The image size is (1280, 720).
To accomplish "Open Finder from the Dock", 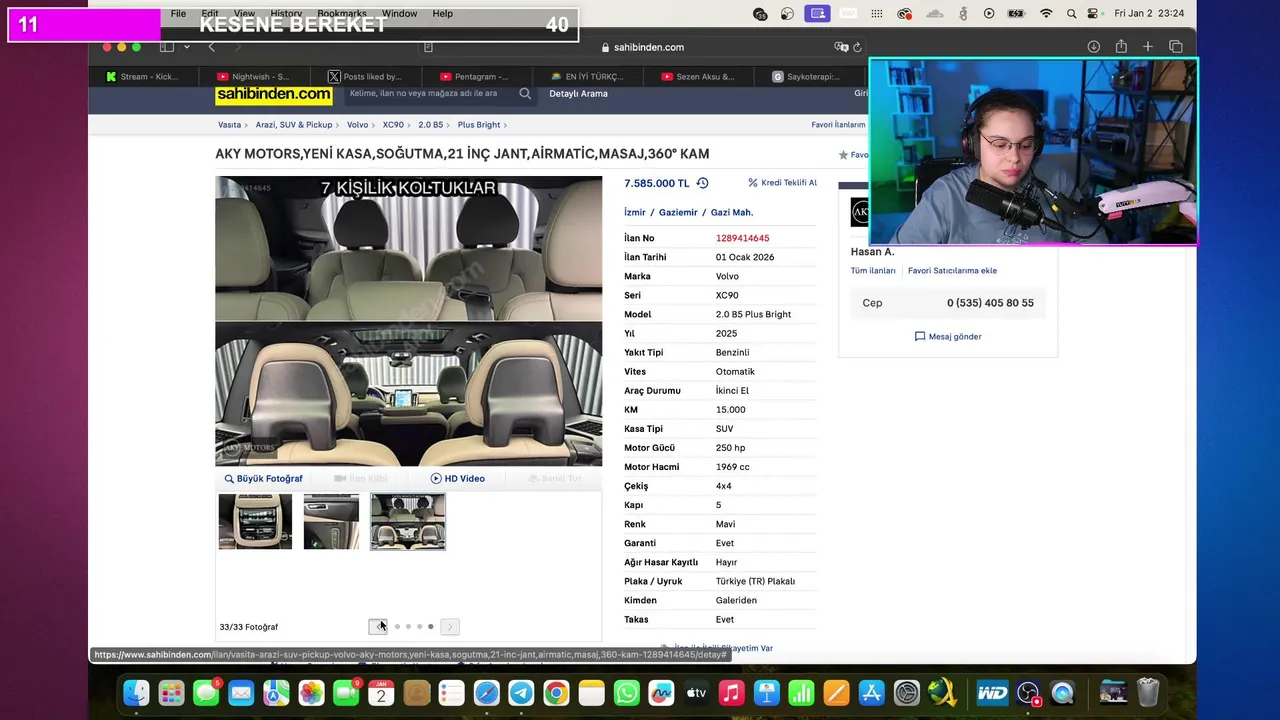I will click(136, 693).
